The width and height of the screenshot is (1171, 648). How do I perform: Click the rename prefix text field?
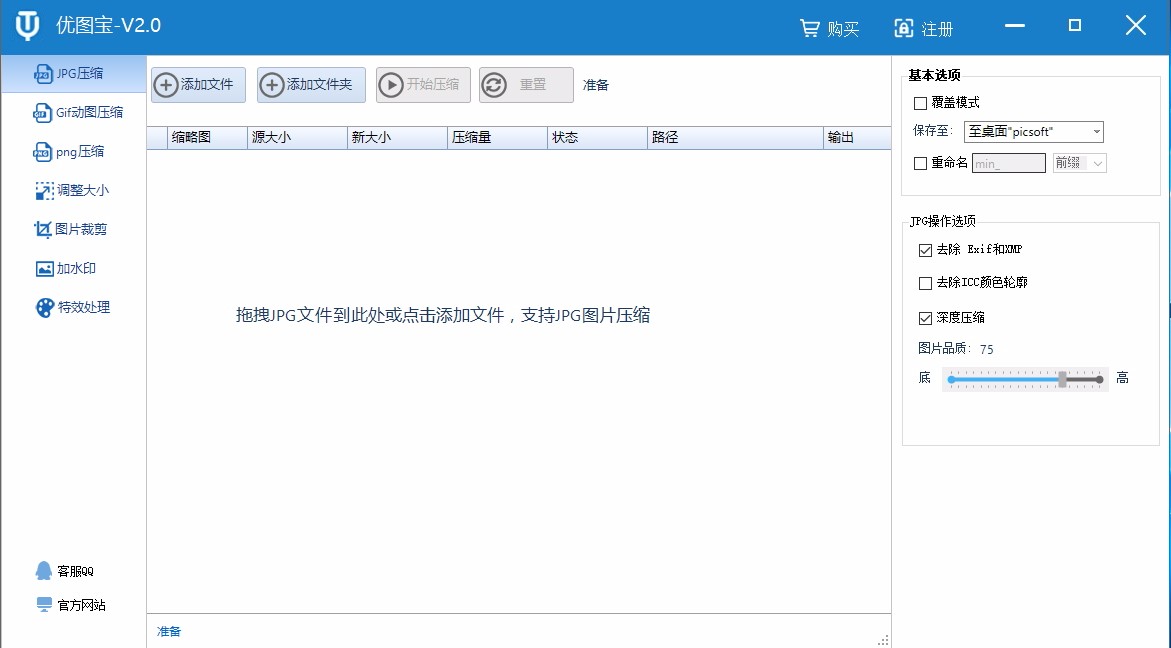[1008, 163]
